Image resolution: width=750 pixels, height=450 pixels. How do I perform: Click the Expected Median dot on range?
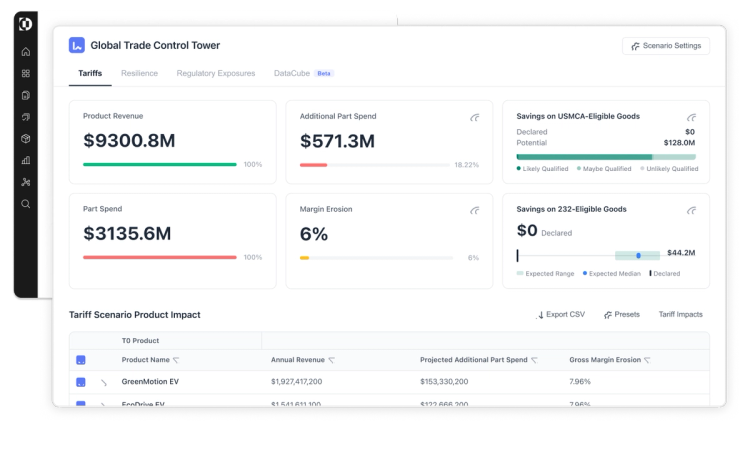pos(639,256)
